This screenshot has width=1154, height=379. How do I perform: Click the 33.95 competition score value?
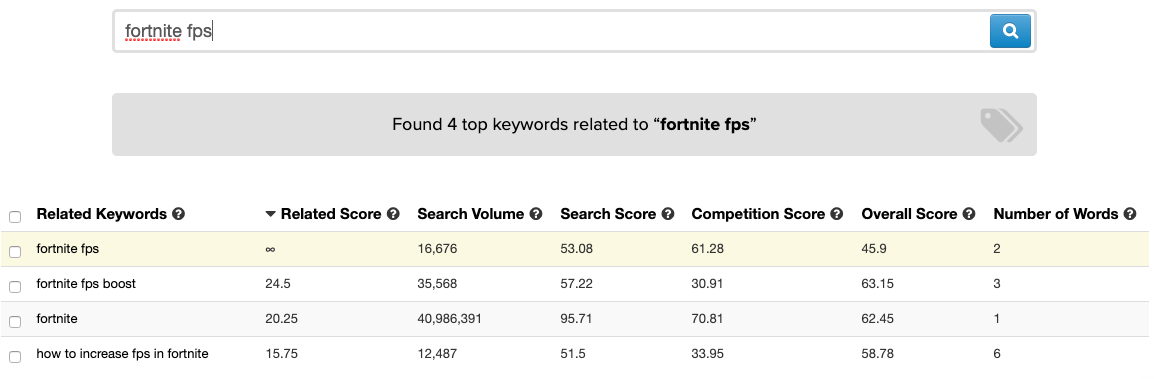coord(707,353)
